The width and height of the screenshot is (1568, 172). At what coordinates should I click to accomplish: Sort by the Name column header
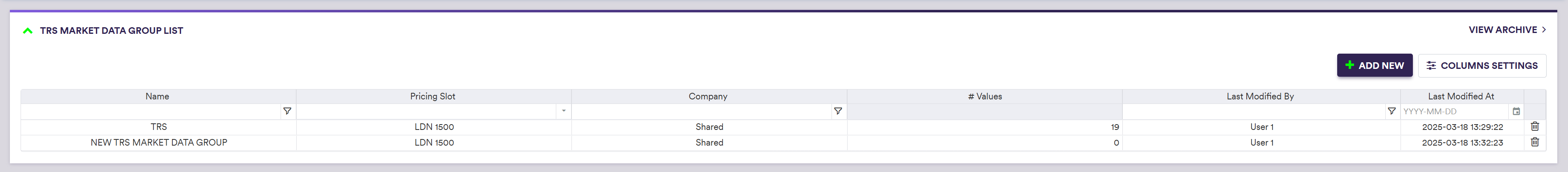(157, 97)
